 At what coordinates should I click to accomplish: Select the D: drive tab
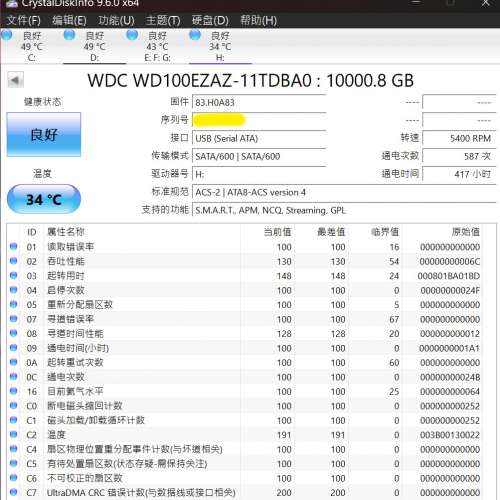pos(94,46)
